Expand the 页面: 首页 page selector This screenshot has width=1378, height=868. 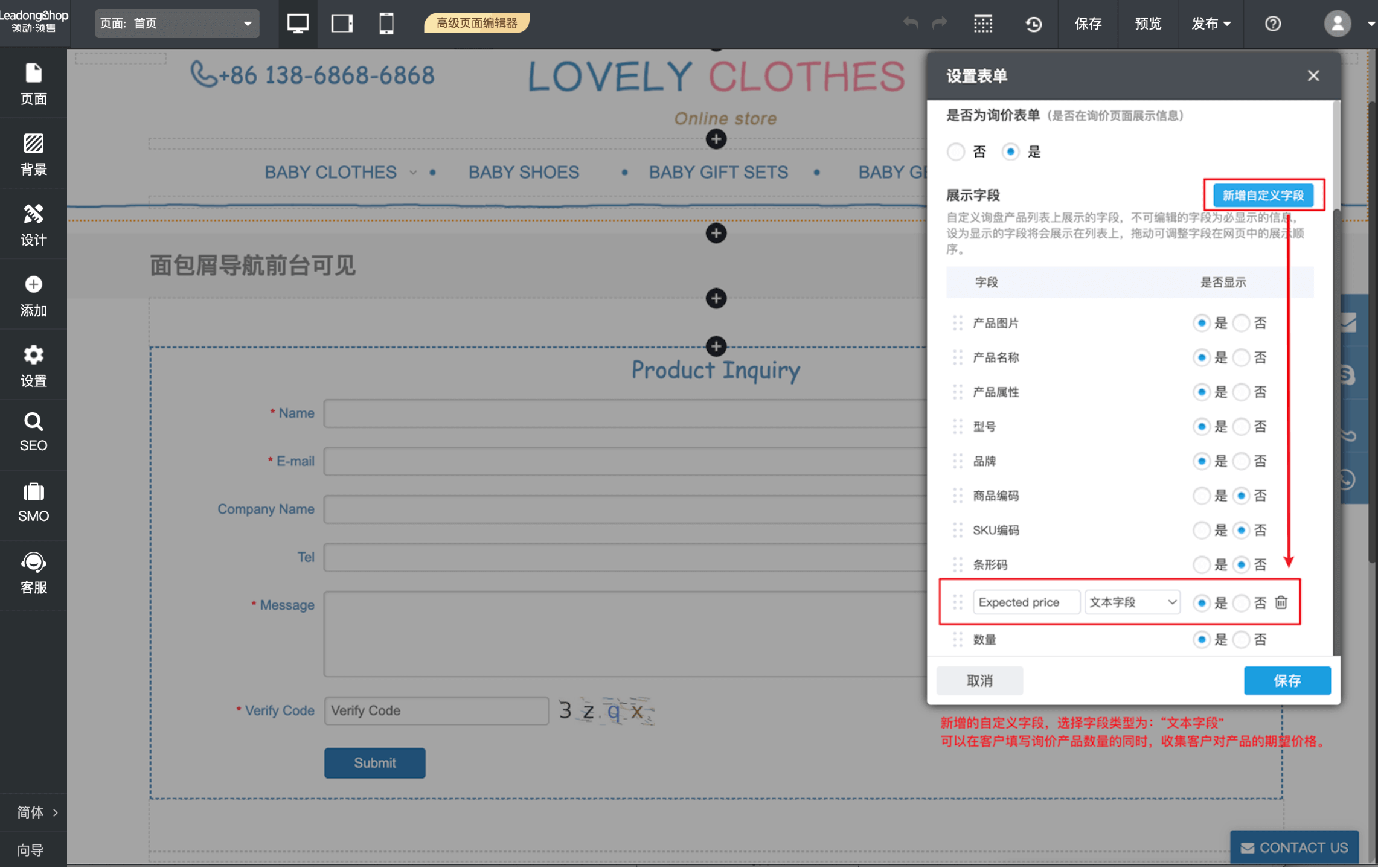click(x=176, y=24)
